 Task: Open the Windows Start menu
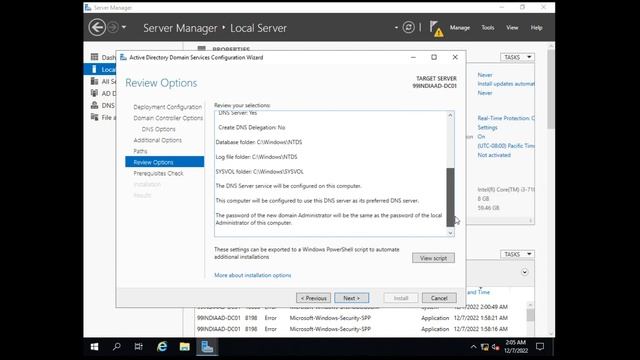click(94, 347)
